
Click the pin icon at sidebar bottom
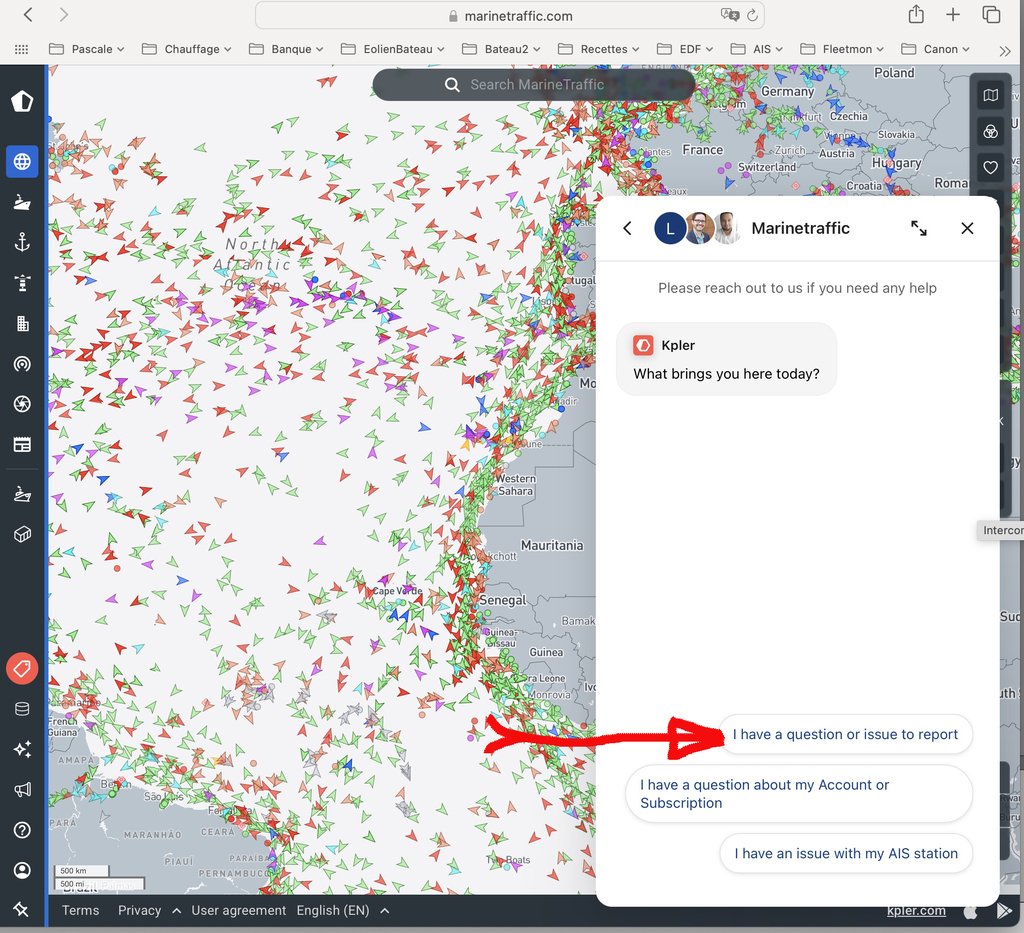coord(21,909)
